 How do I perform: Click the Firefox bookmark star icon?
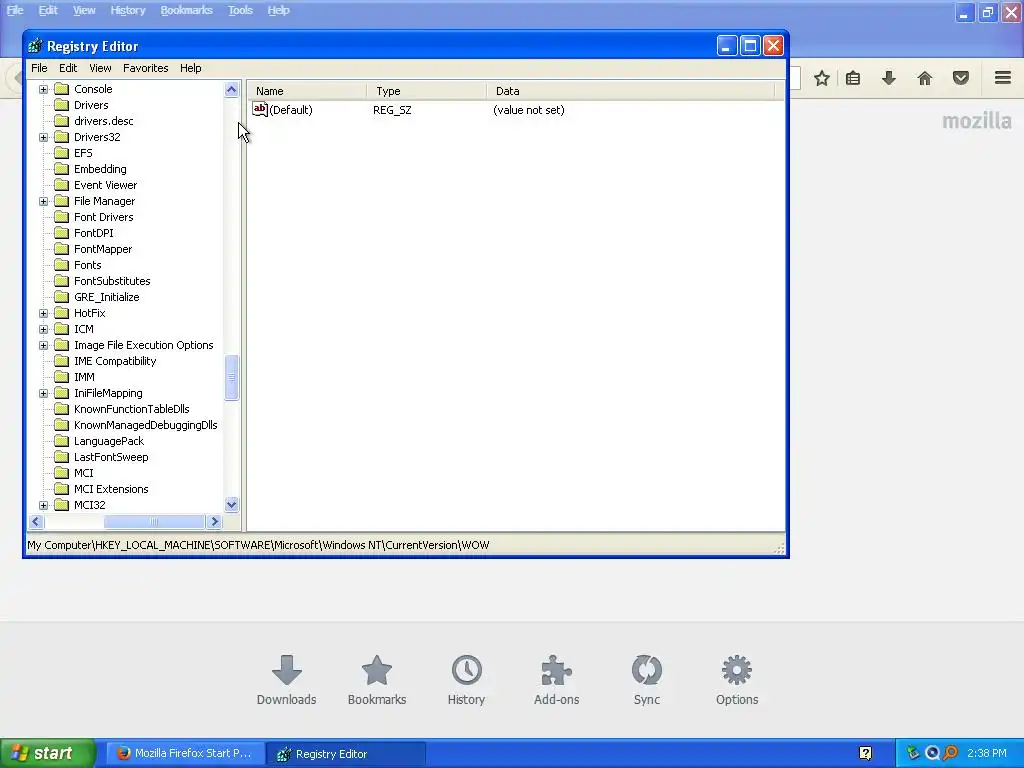coord(822,78)
